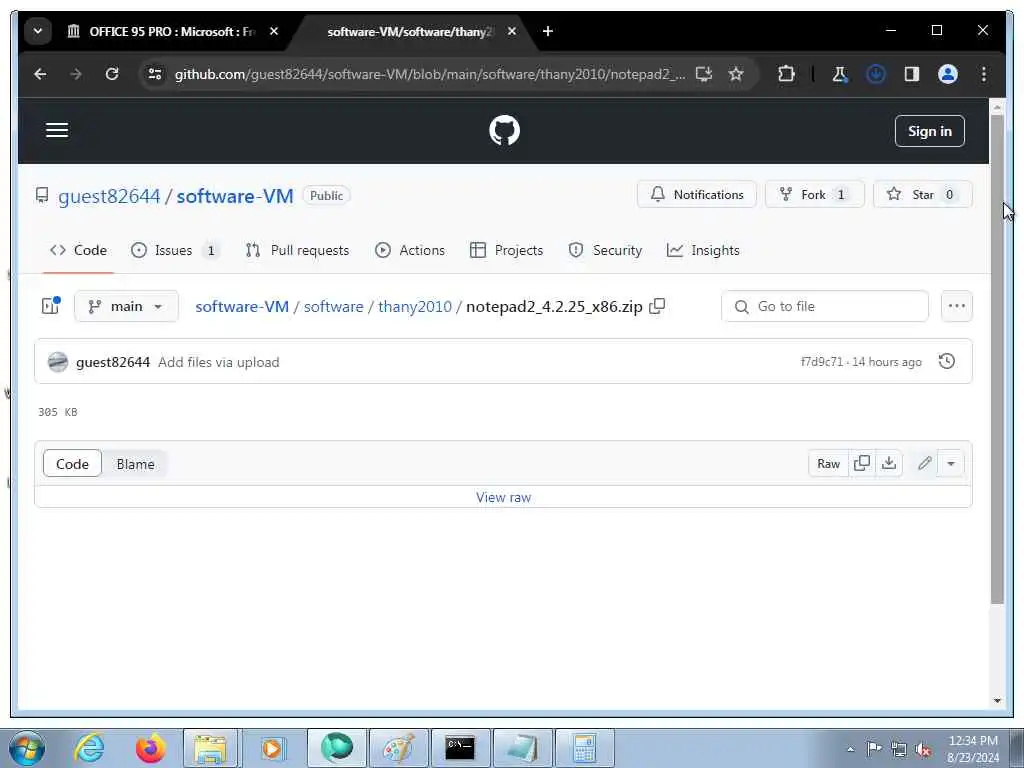Fork the software-VM repository
Screen dimensions: 1024x768
tap(814, 195)
